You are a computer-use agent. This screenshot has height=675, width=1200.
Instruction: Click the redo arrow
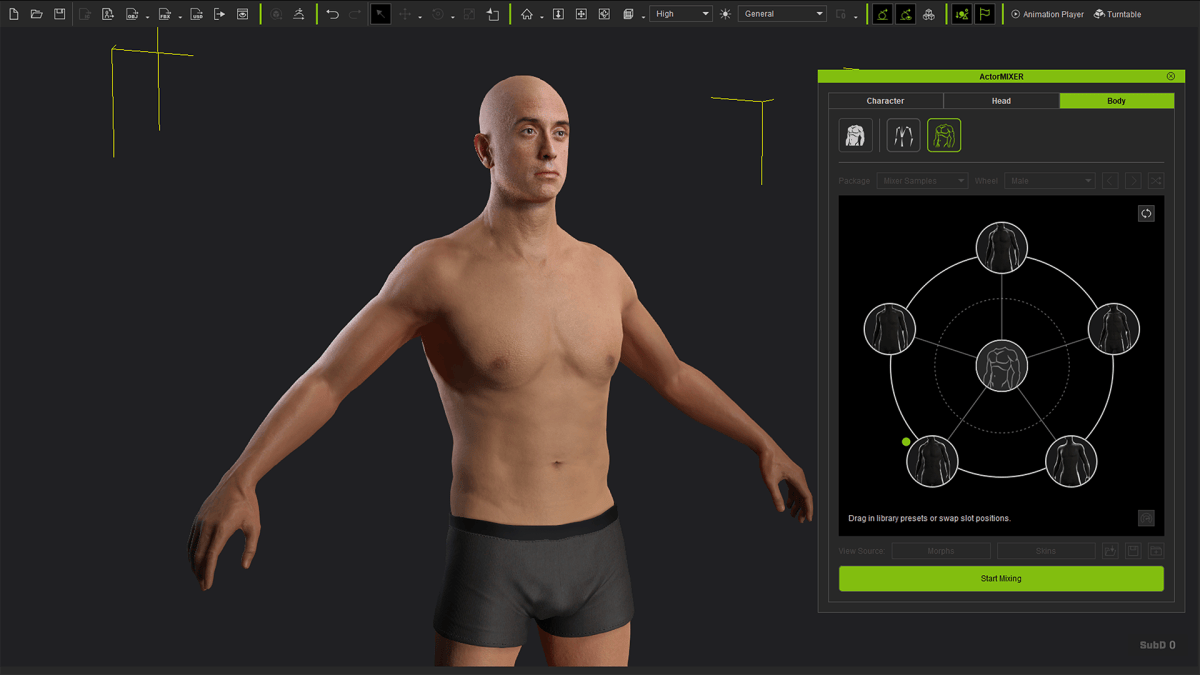click(x=355, y=14)
